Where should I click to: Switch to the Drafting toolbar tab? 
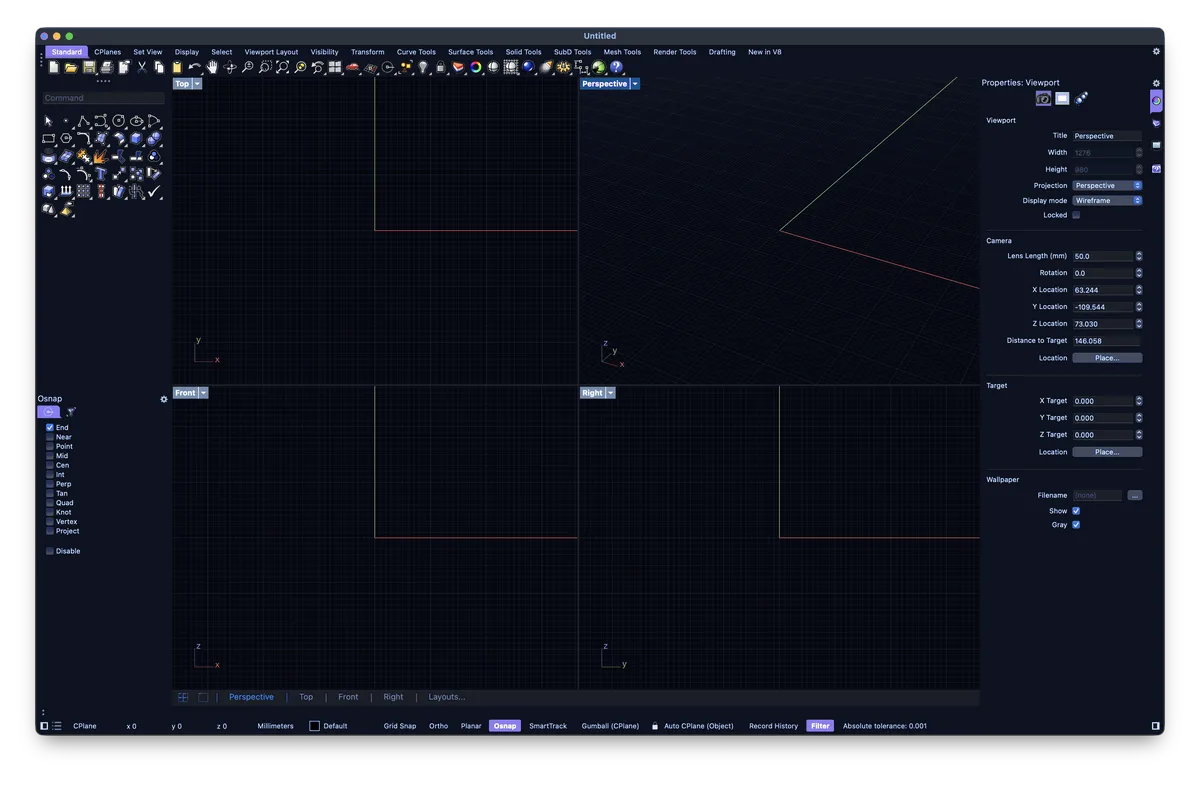pos(722,52)
